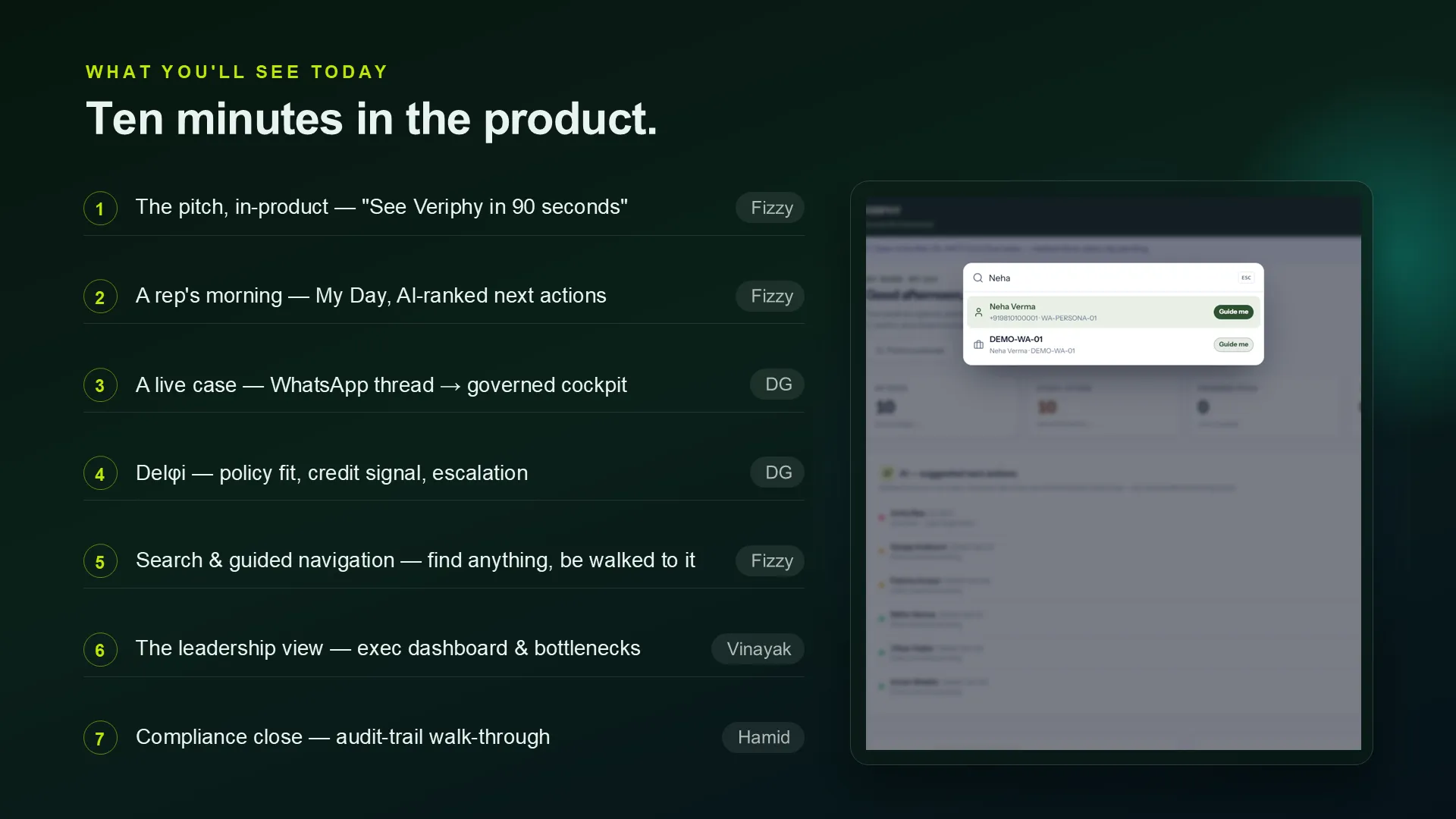Click the numbered circle 1 on the agenda
Image resolution: width=1456 pixels, height=819 pixels.
[100, 209]
